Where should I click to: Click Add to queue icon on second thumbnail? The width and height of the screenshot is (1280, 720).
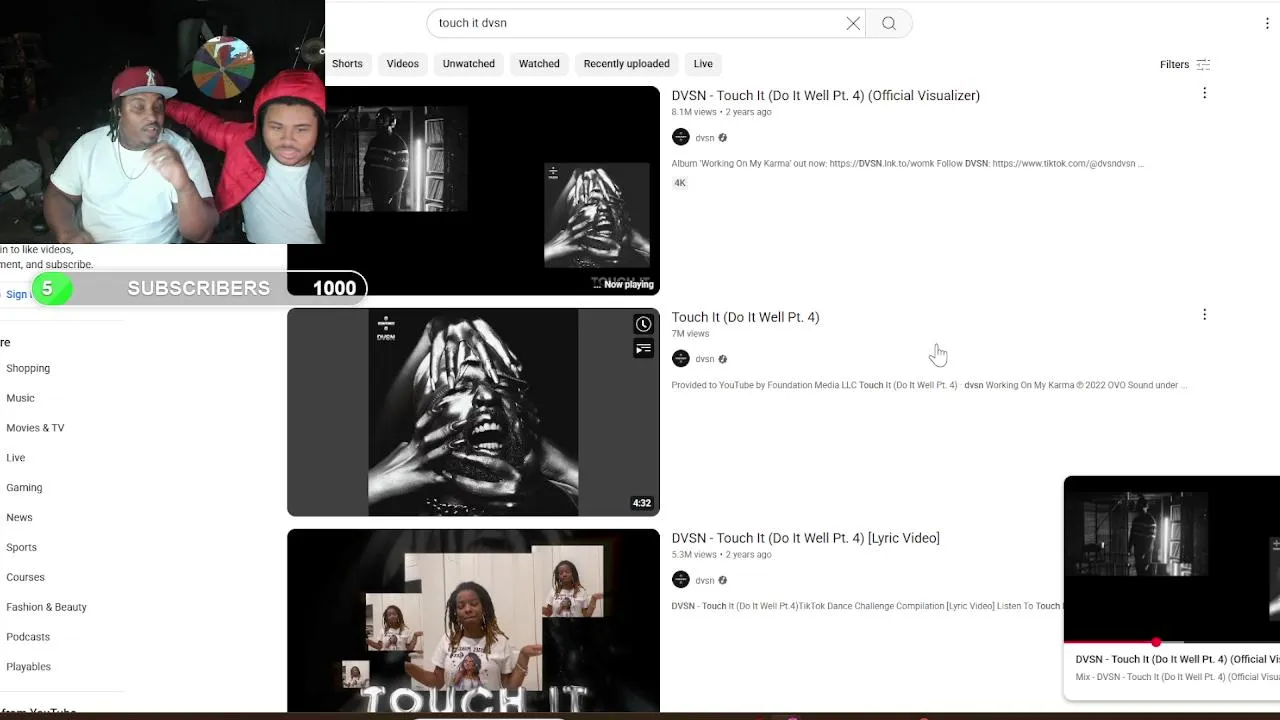(643, 348)
